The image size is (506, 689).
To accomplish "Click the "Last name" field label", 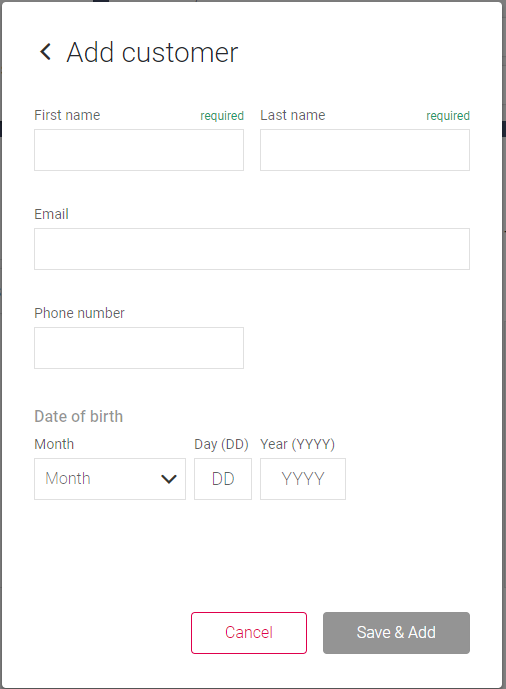I will pyautogui.click(x=293, y=115).
